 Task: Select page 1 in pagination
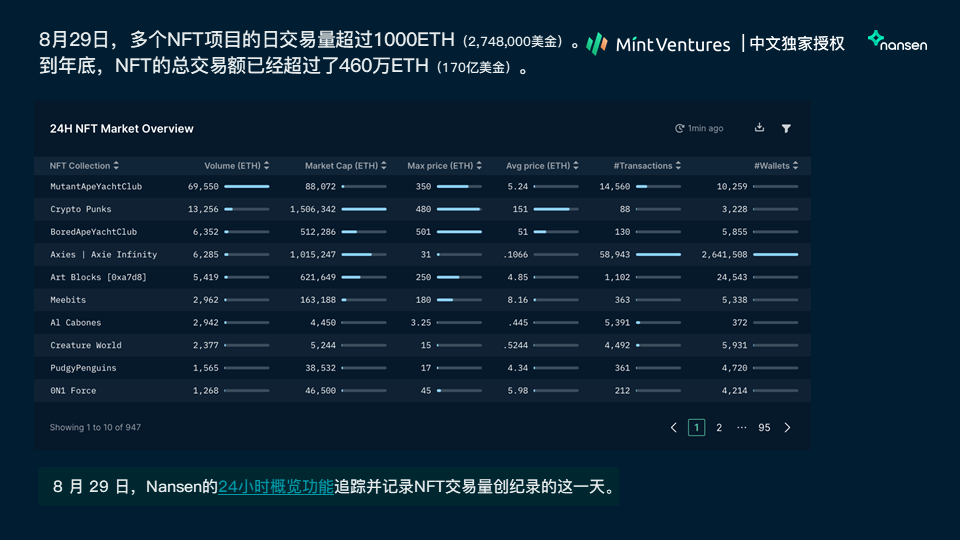click(x=696, y=427)
